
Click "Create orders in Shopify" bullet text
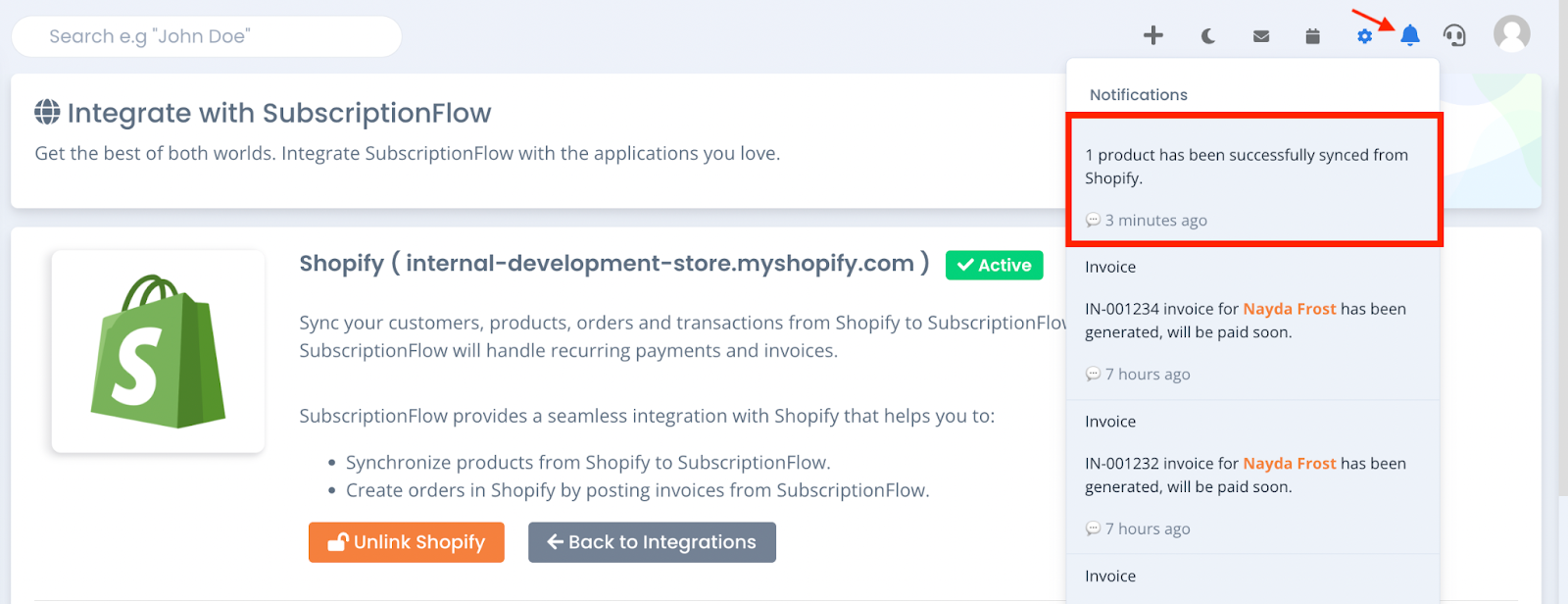point(638,490)
